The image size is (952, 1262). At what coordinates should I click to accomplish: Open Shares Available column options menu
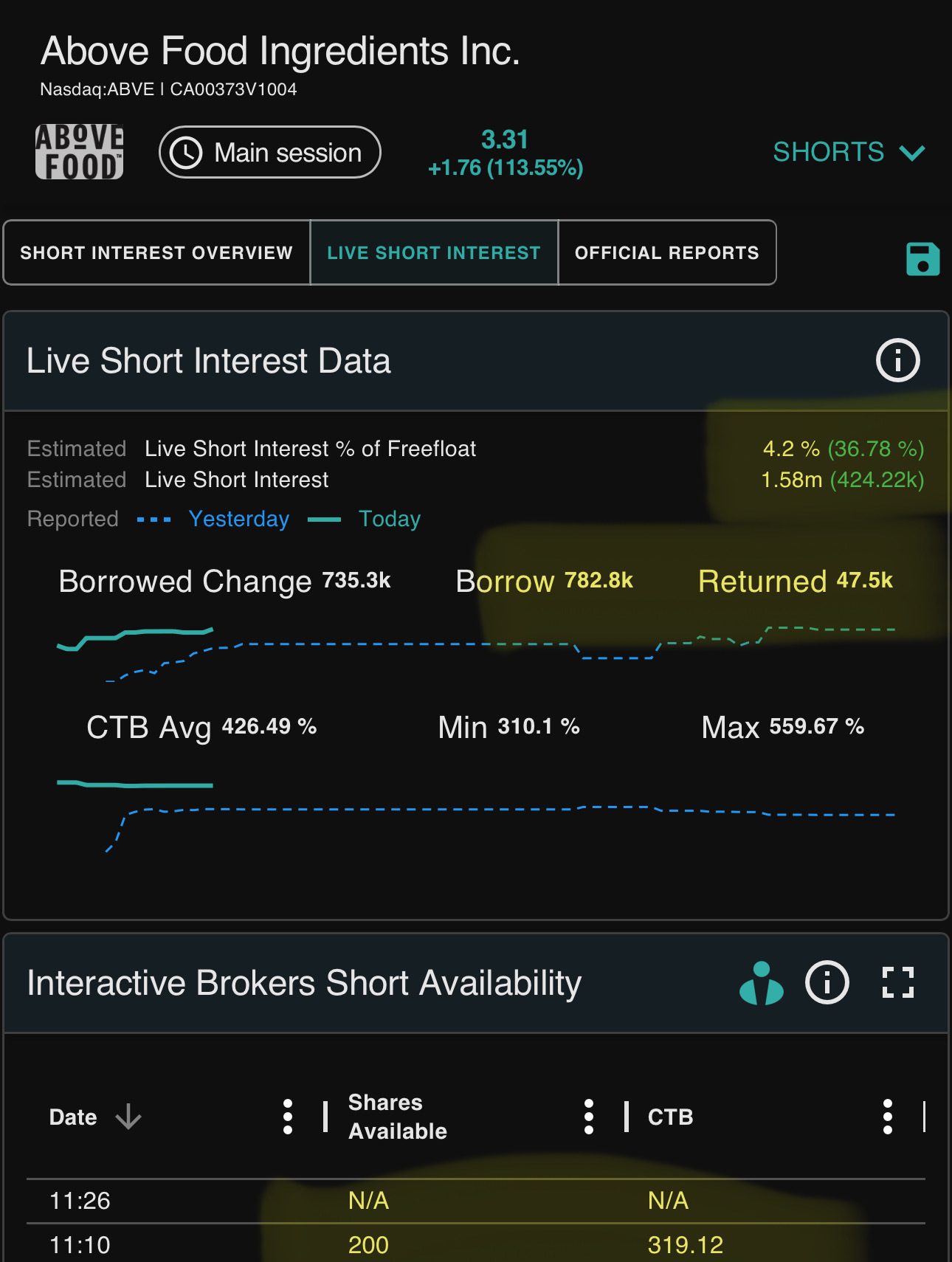(x=588, y=1117)
